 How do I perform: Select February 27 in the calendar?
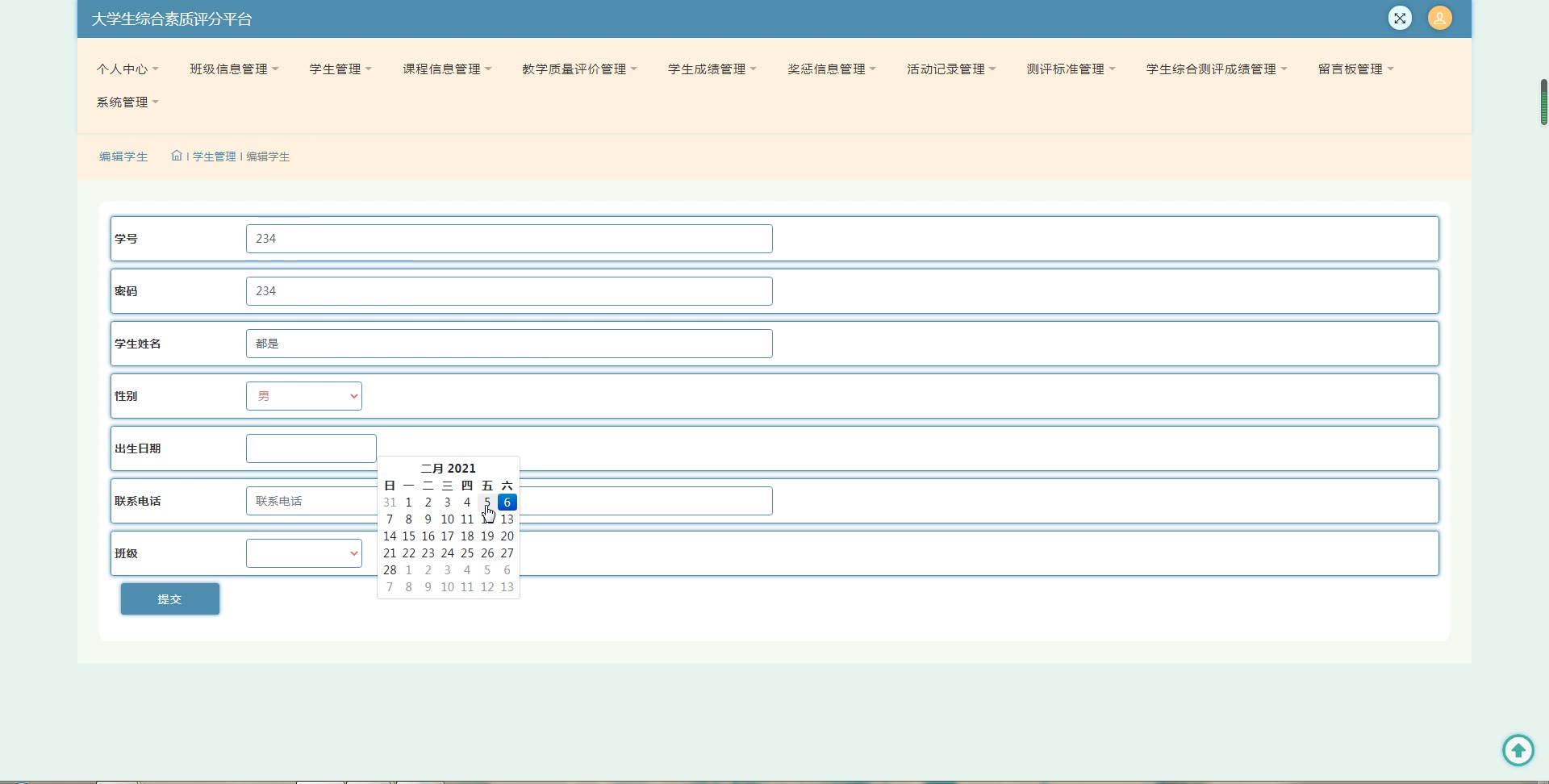click(x=507, y=553)
